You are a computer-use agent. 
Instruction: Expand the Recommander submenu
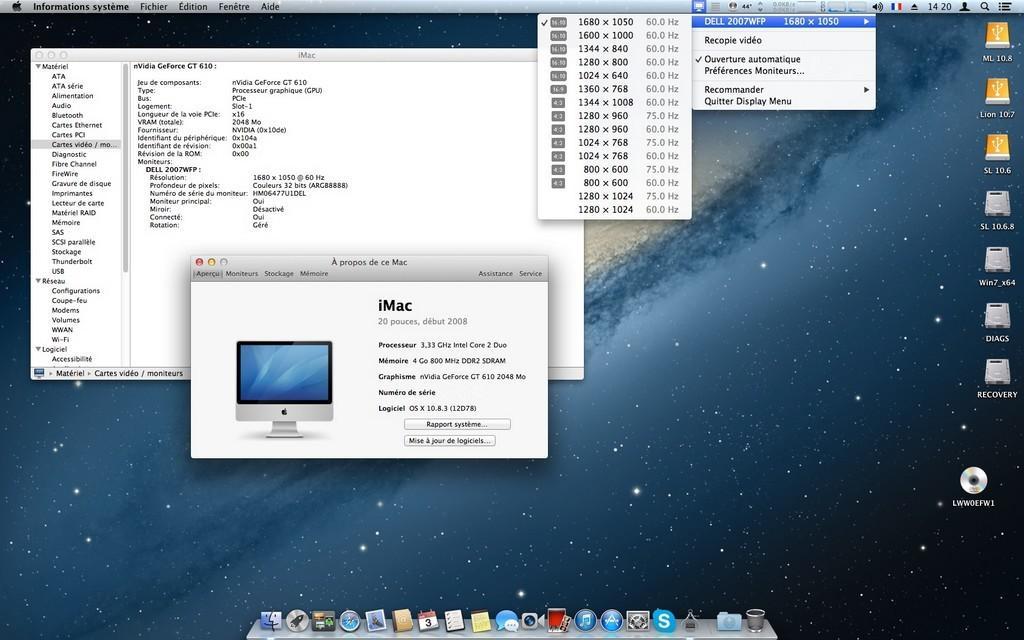733,89
